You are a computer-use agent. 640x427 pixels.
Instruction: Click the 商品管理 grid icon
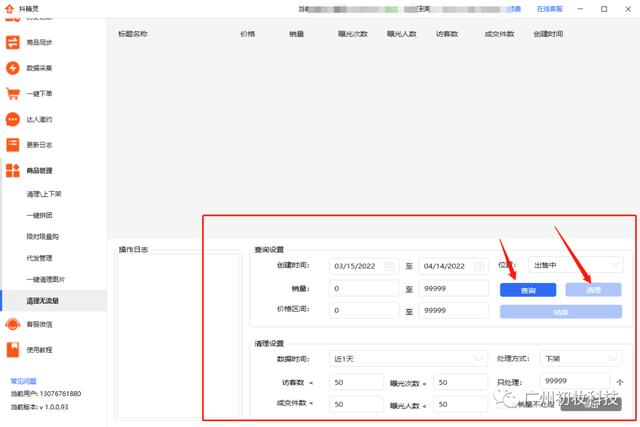13,171
